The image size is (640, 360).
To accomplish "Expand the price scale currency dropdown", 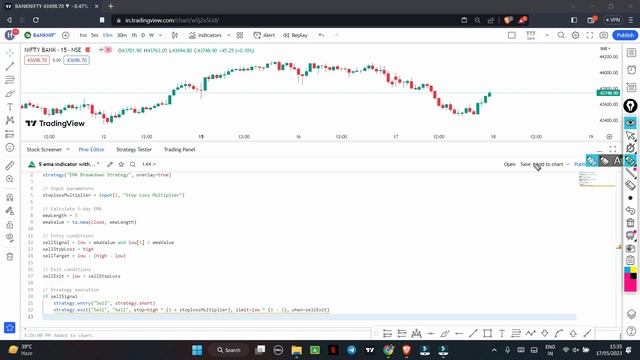I will (605, 49).
